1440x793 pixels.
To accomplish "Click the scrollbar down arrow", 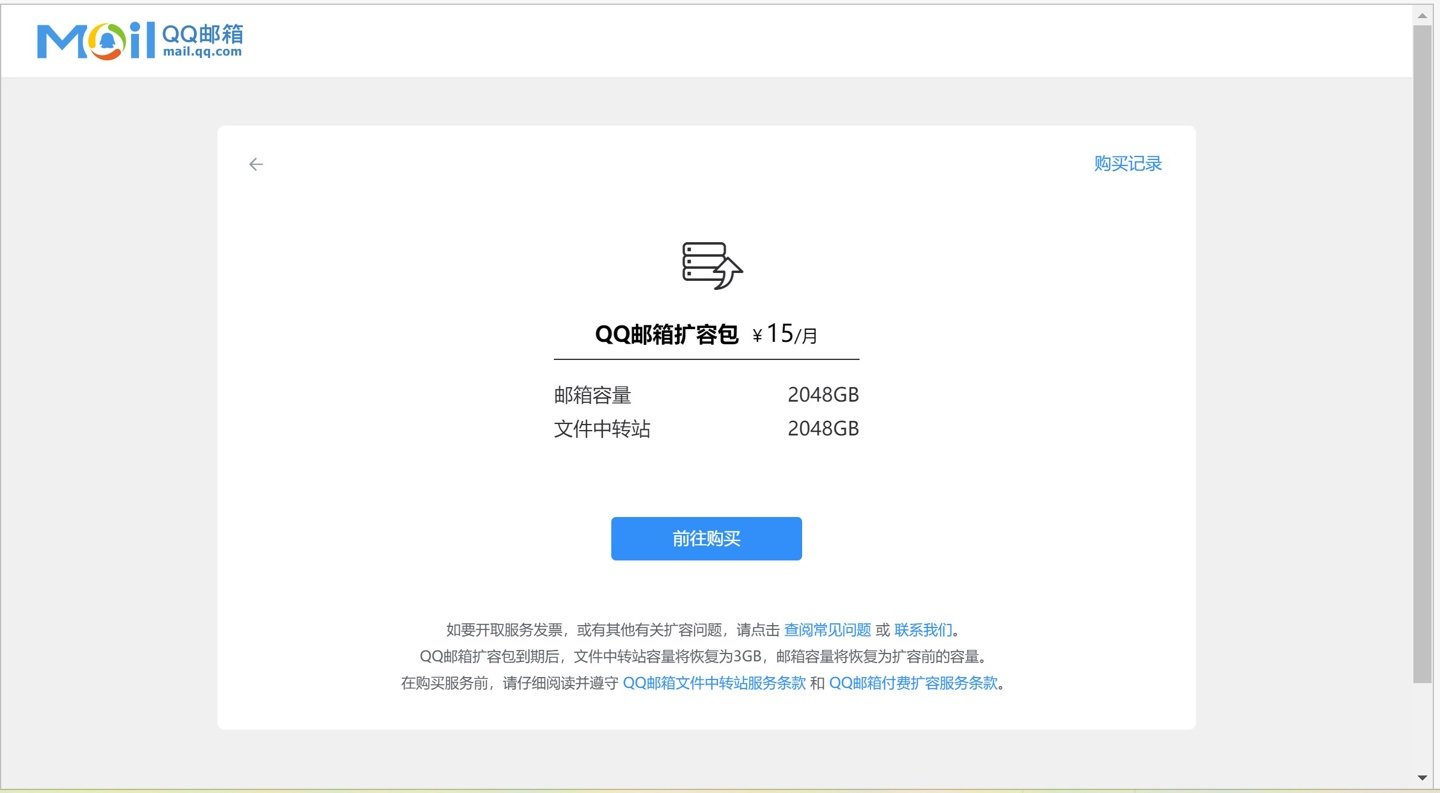I will (x=1421, y=779).
